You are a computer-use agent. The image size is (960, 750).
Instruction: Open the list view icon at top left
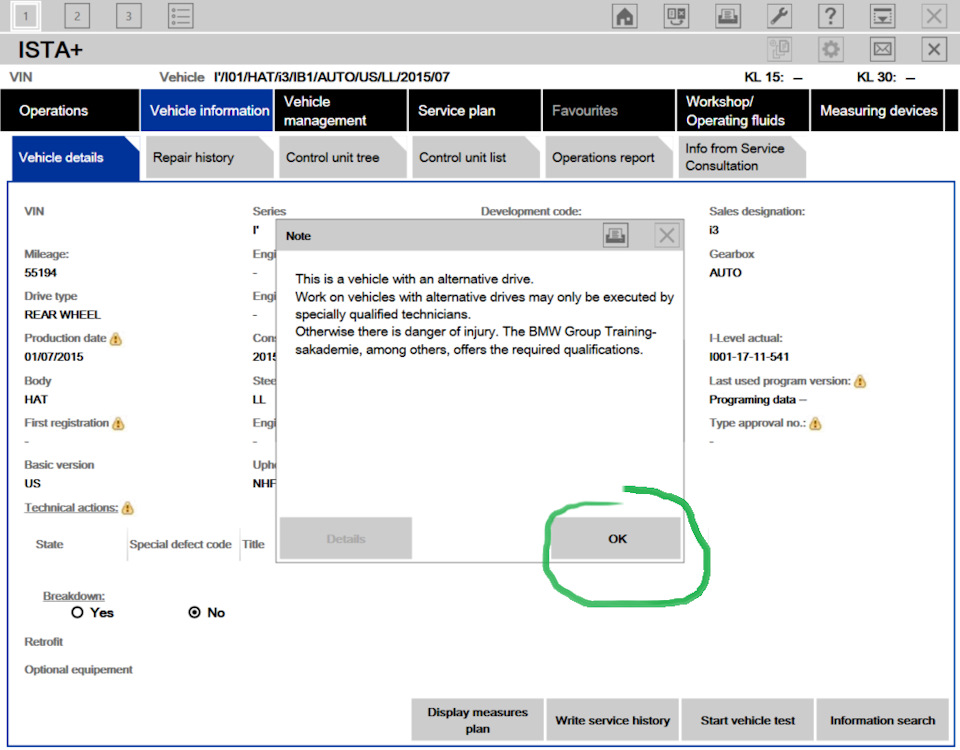[x=181, y=16]
